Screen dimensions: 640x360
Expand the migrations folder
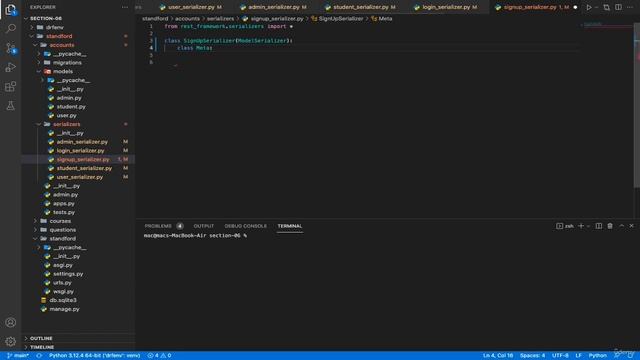coord(78,62)
